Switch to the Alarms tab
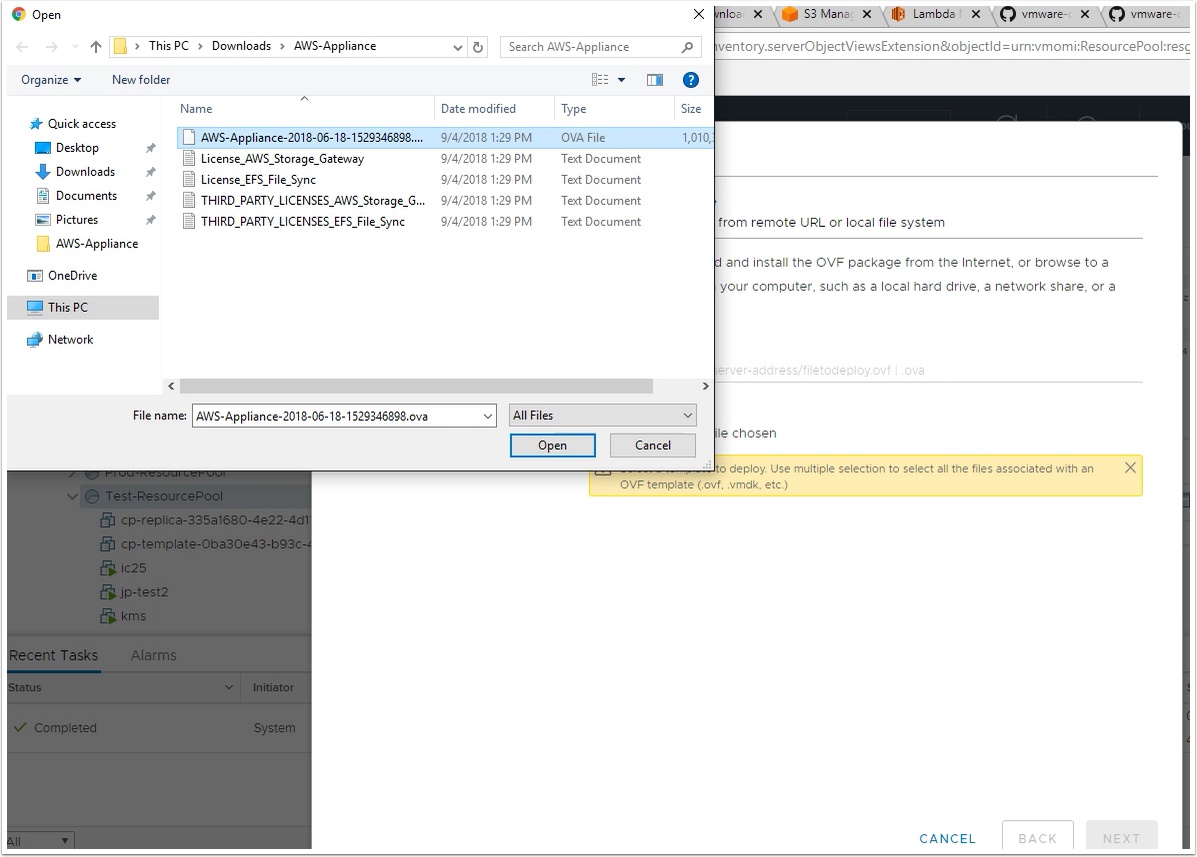 [x=153, y=655]
